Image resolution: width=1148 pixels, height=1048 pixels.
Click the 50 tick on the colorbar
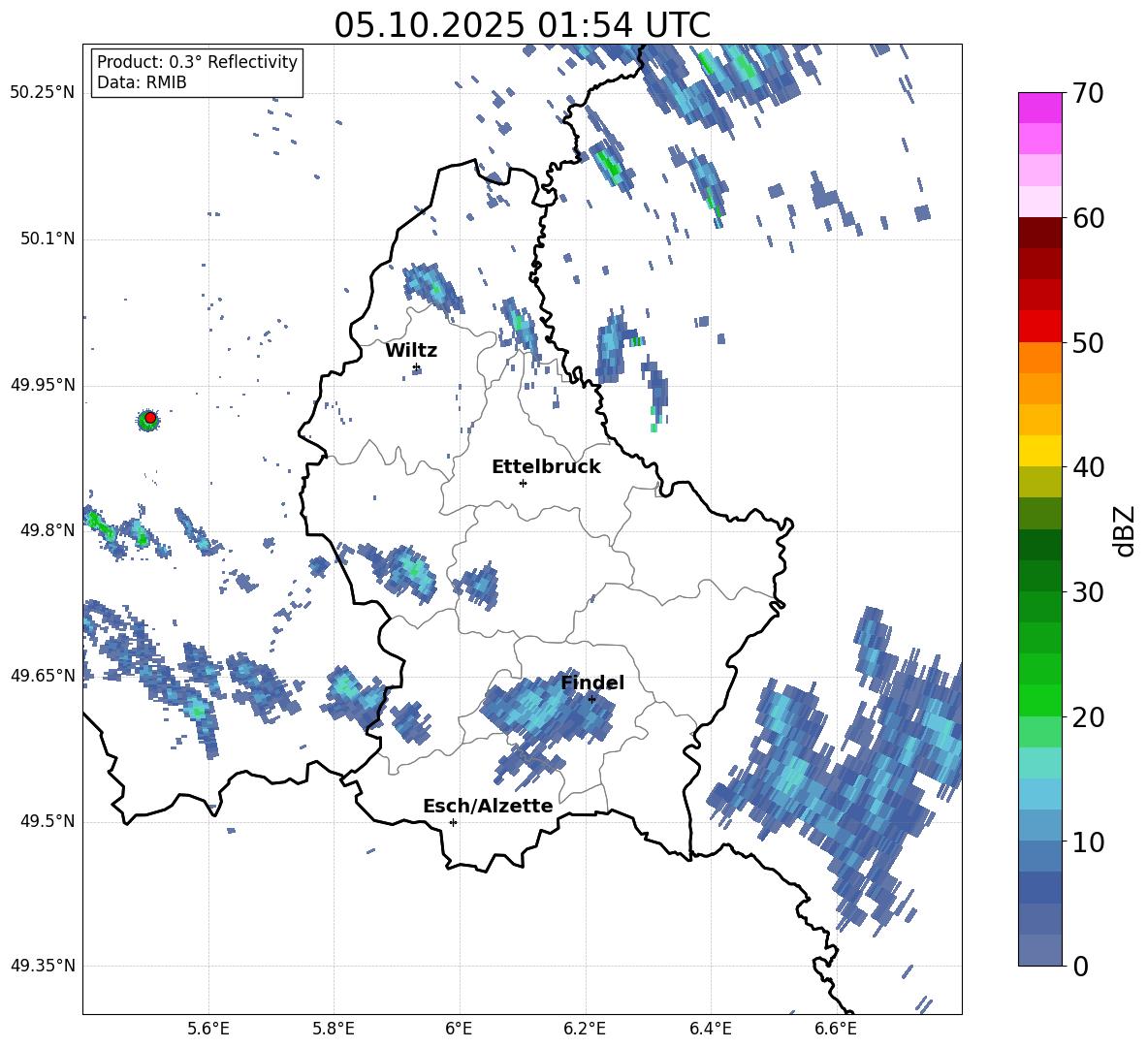pyautogui.click(x=1088, y=343)
